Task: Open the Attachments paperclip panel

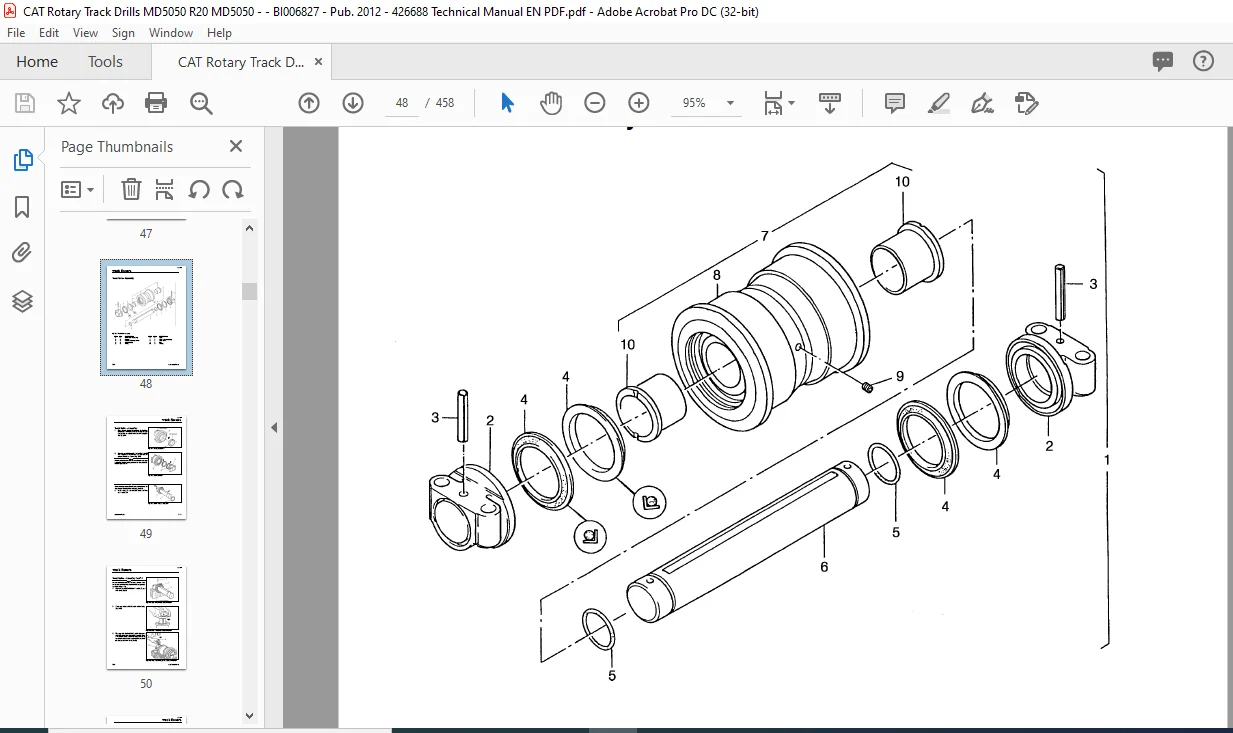Action: 22,253
